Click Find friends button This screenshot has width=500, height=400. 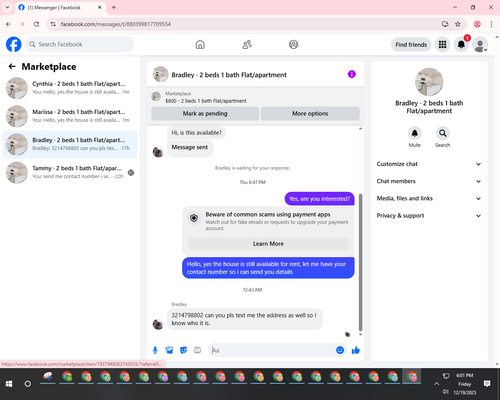[411, 44]
